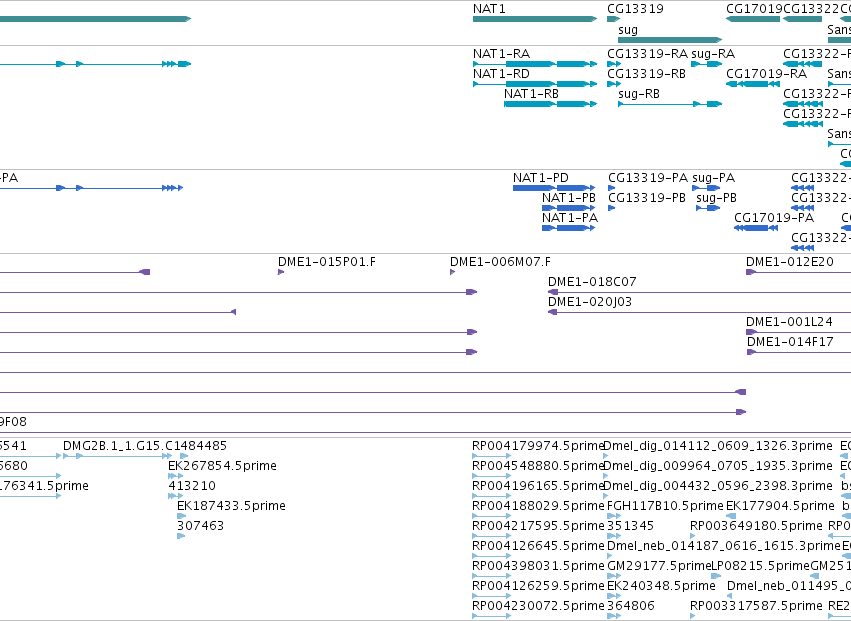This screenshot has width=851, height=621.
Task: Click the Dmel_dig_009964_0705_1935.3prime label
Action: [718, 466]
